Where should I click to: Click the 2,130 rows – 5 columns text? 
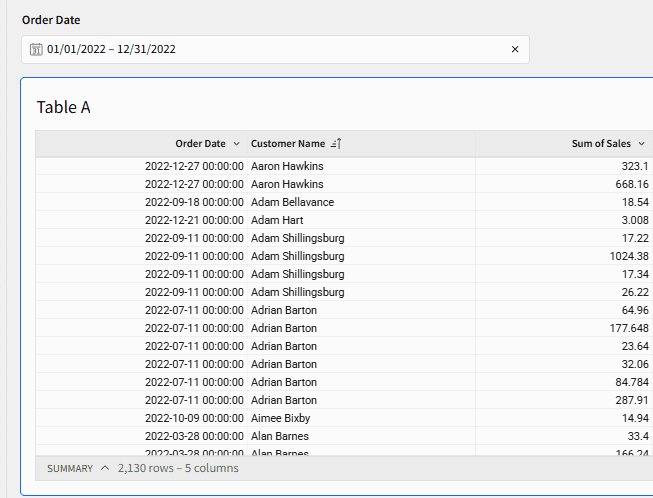coord(178,468)
